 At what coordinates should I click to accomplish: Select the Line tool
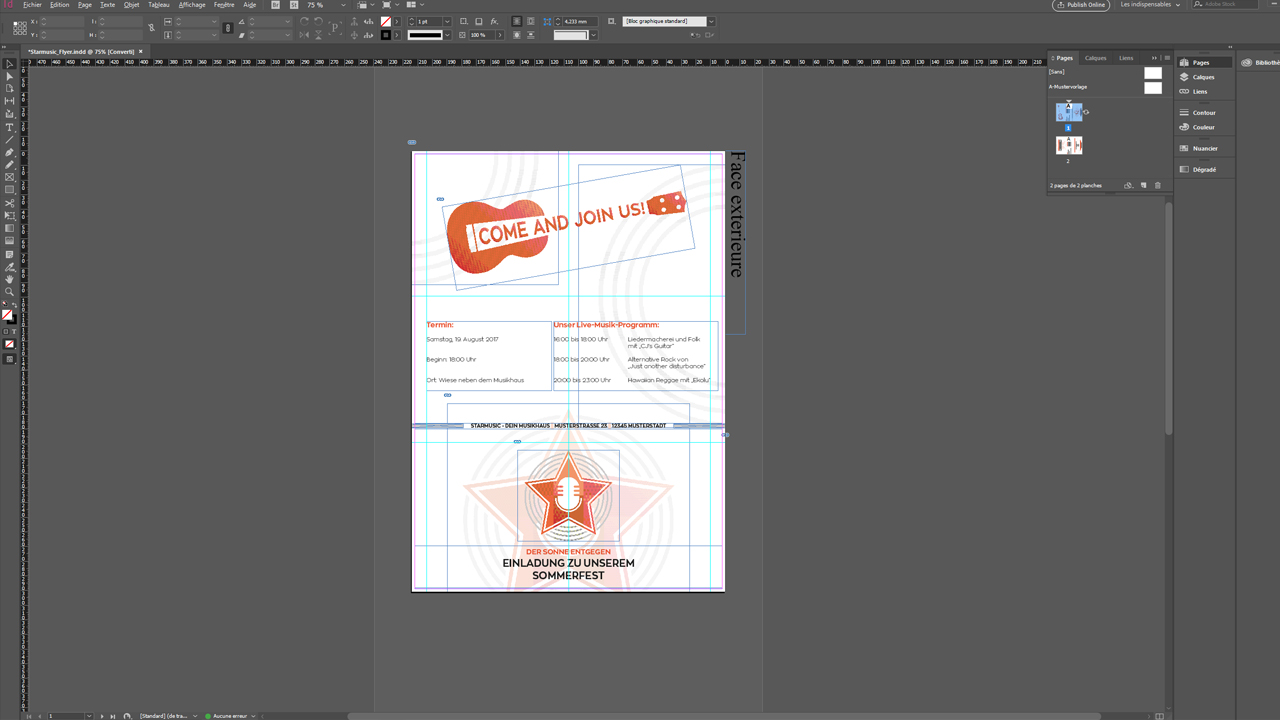10,140
